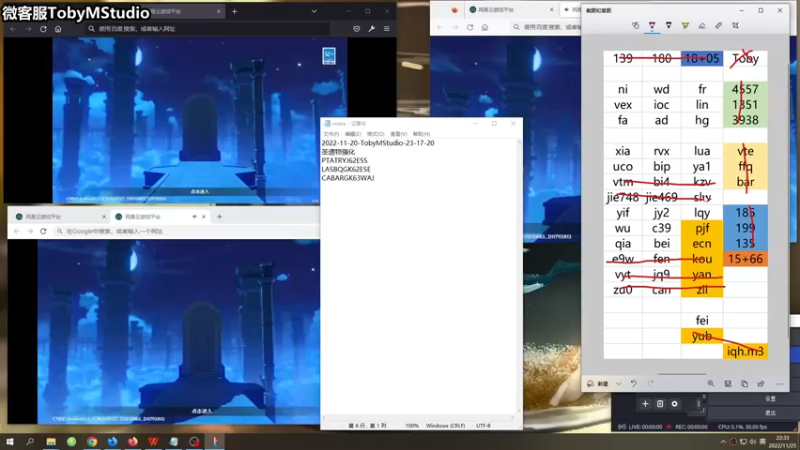Open the hamburger menu in top-left Firefox
This screenshot has width=800, height=450.
[387, 29]
